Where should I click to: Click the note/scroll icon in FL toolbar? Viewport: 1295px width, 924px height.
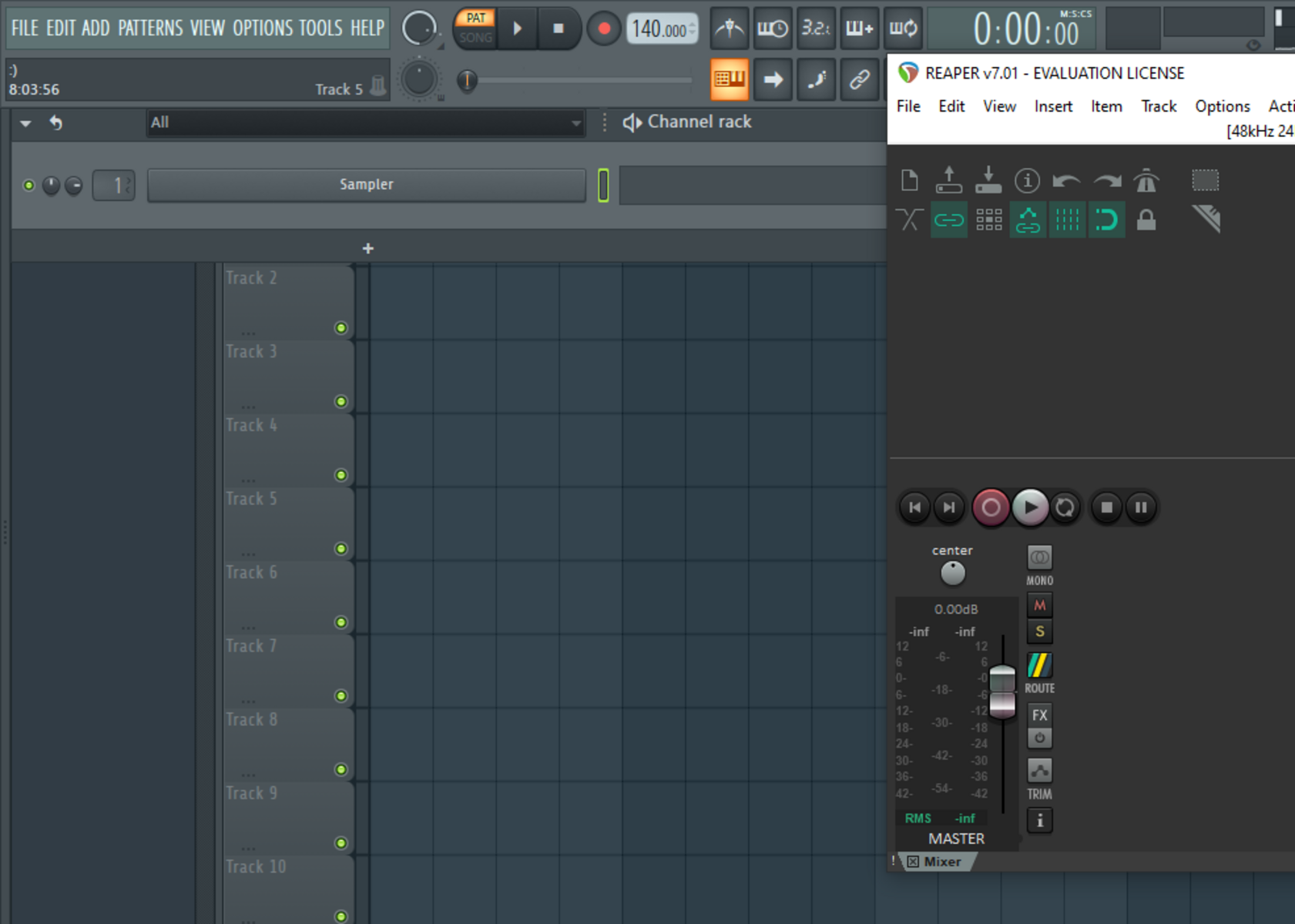(x=816, y=79)
